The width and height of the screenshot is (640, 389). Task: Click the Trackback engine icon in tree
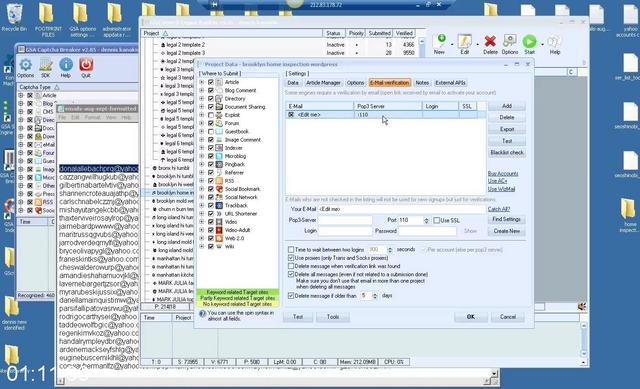click(219, 205)
